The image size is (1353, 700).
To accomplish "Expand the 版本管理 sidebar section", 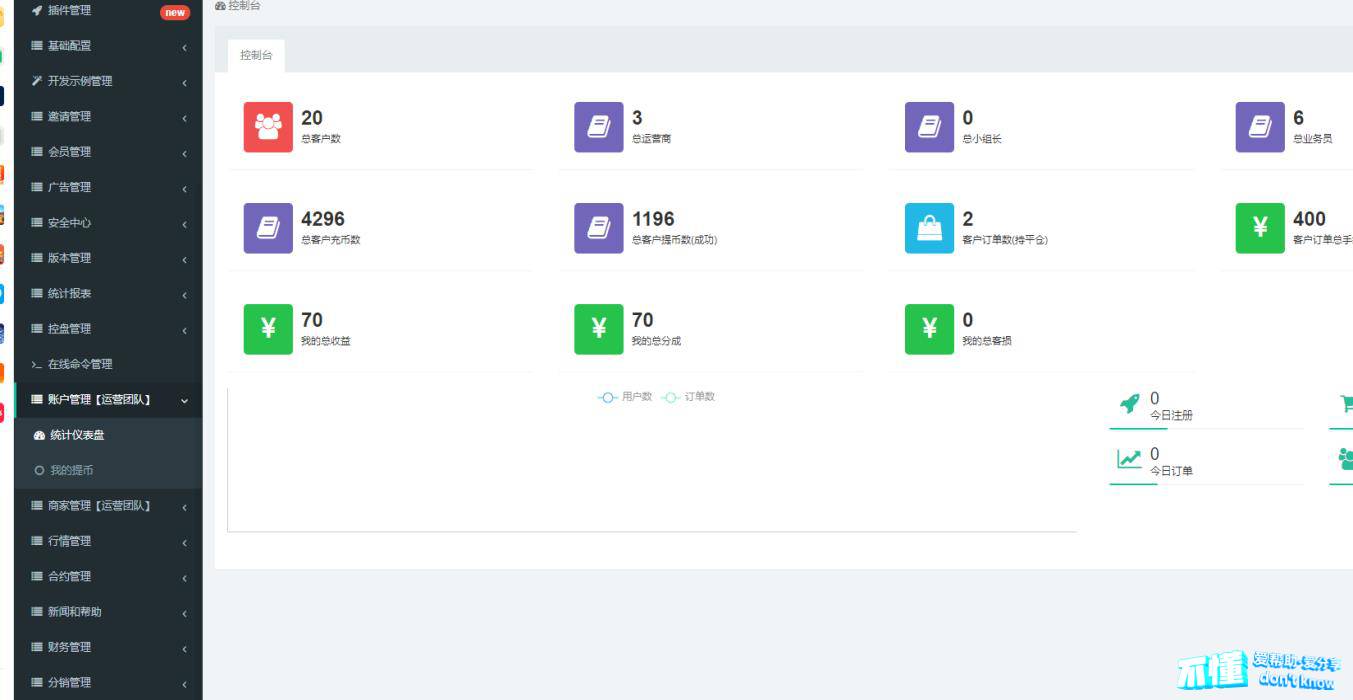I will [x=108, y=258].
